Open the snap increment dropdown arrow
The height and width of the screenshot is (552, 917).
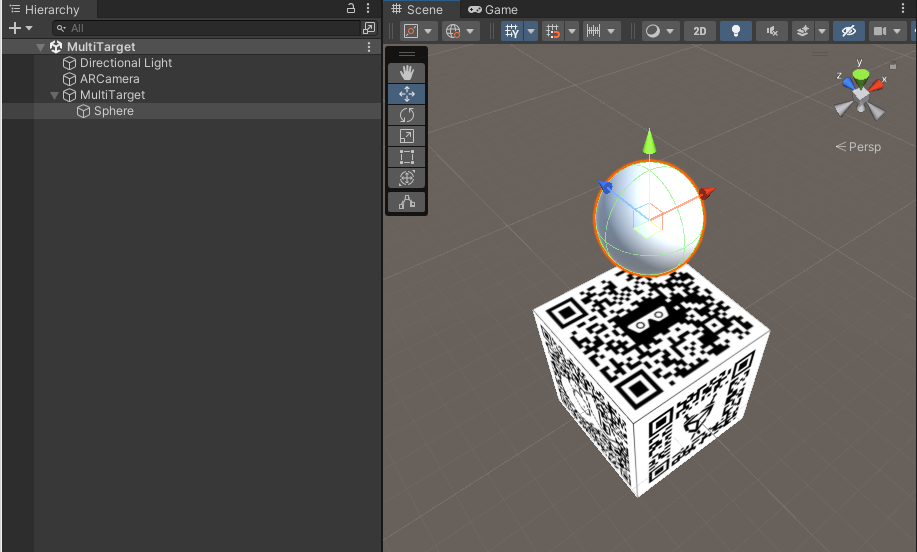click(611, 31)
